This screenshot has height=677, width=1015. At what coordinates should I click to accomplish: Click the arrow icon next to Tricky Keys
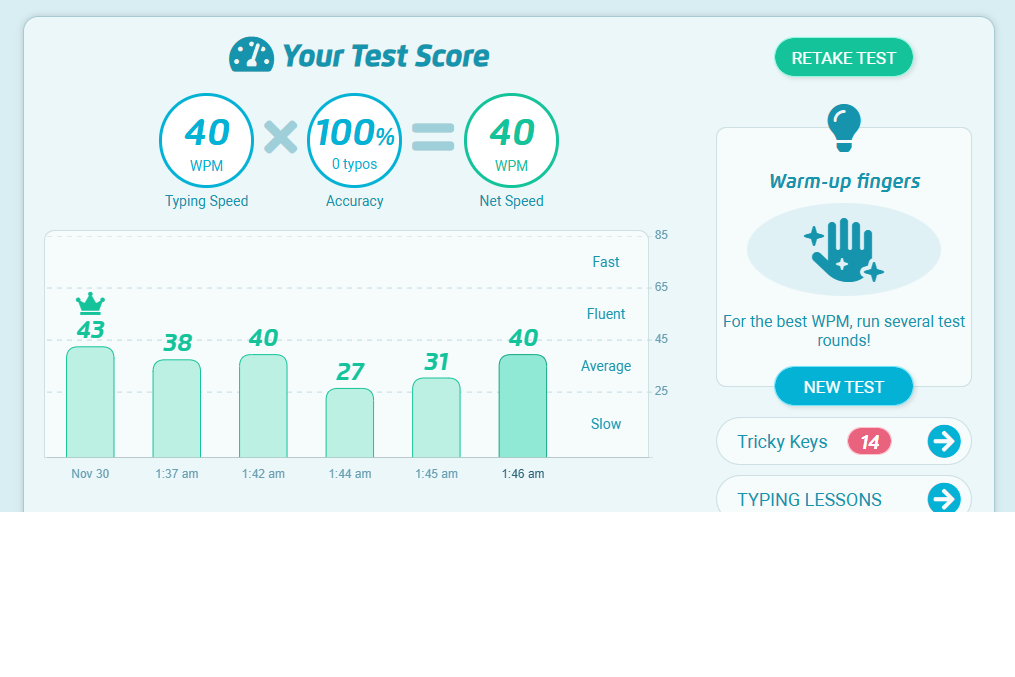tap(943, 441)
